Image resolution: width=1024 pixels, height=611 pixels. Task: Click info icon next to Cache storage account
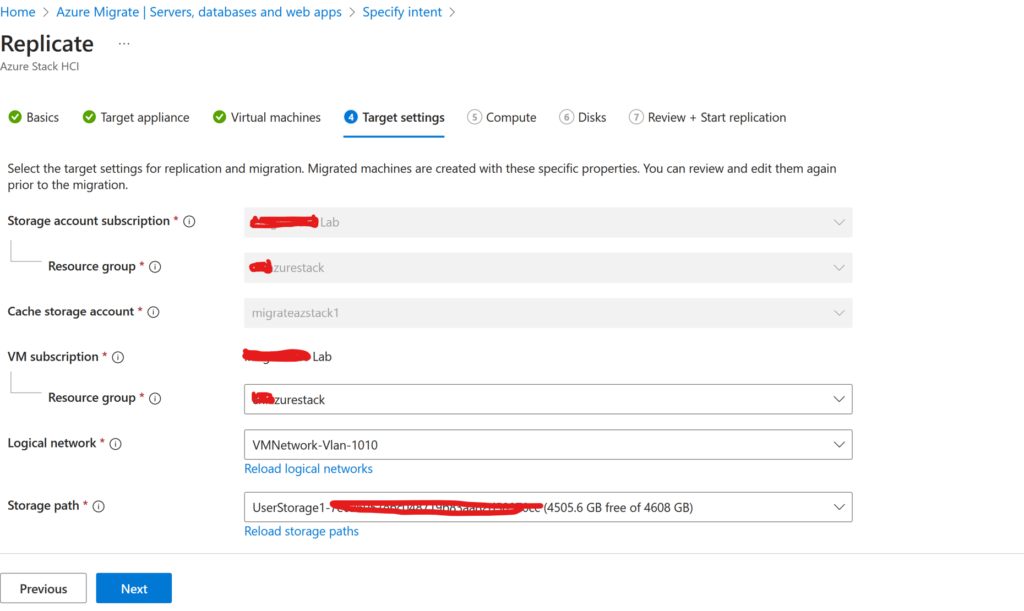(153, 312)
